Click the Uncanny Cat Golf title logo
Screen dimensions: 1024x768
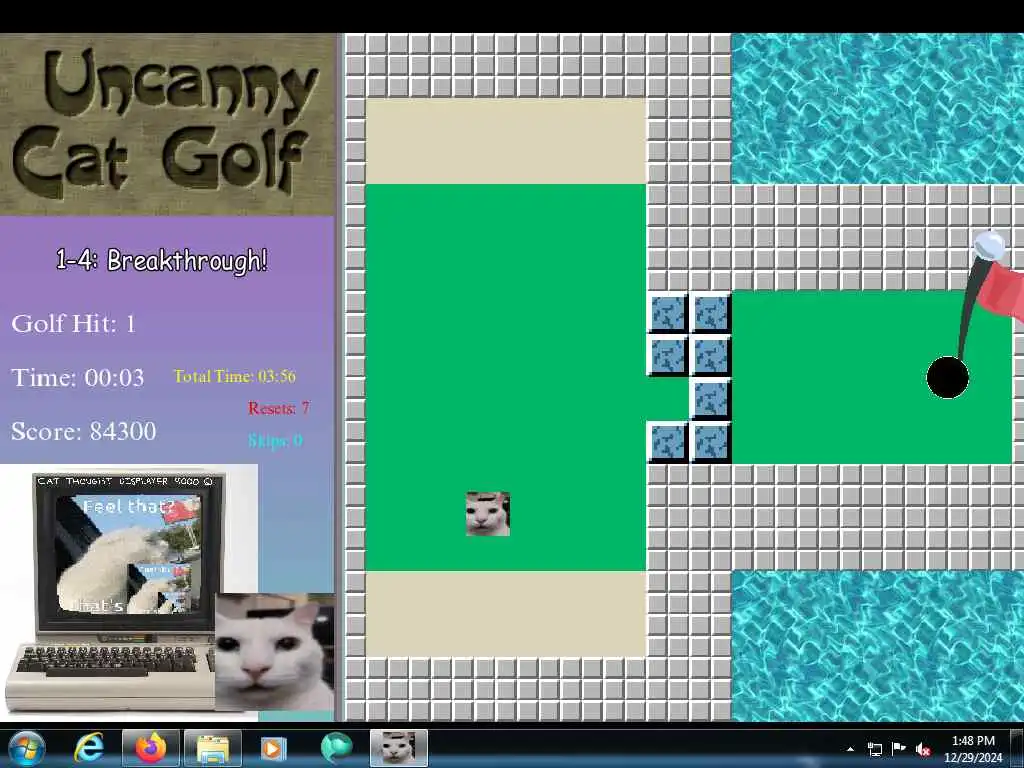click(168, 124)
